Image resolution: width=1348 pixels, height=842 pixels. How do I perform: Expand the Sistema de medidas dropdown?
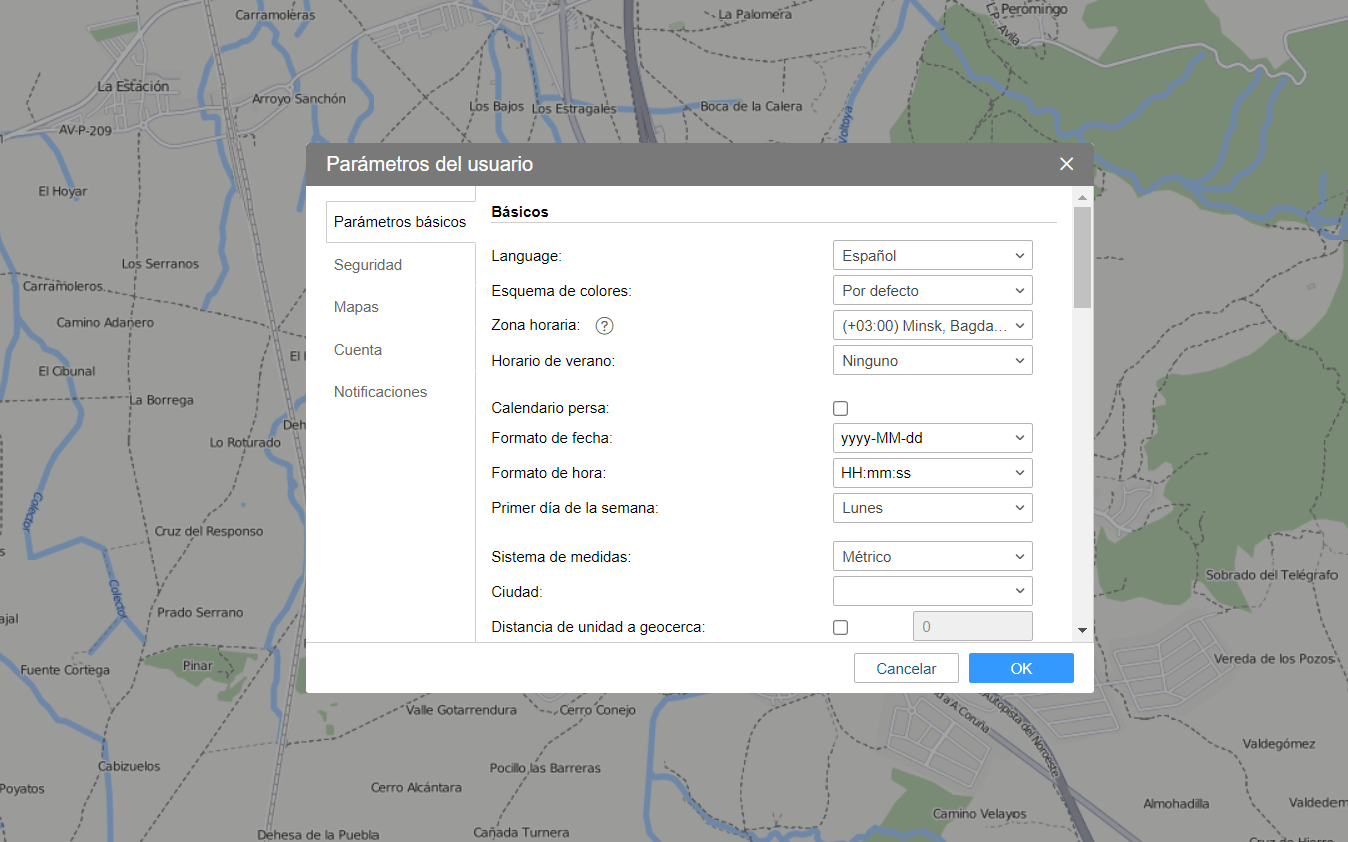point(931,557)
